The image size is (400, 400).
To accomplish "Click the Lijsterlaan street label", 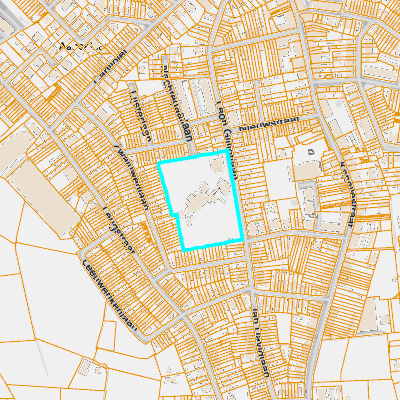I will 141,115.
